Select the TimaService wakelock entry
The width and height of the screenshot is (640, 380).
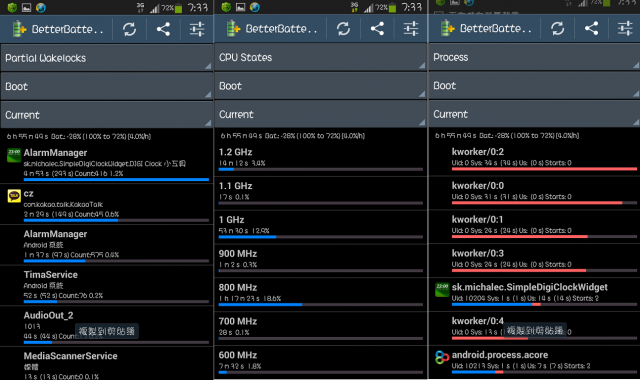[x=107, y=285]
